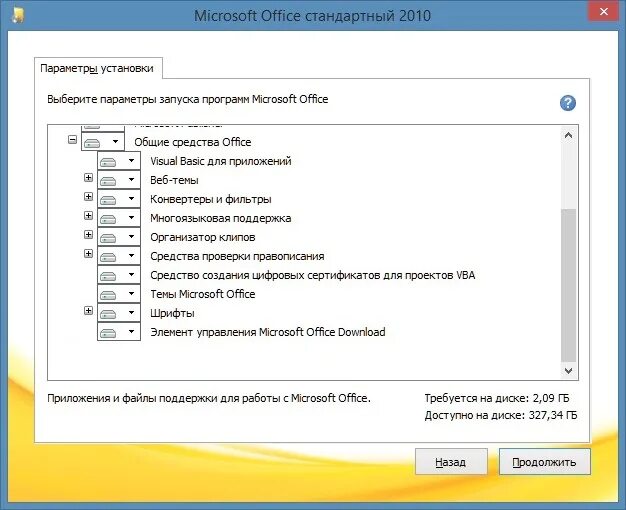Open install options dropdown for Visual Basic для приложений
Screen dimensions: 626x510
(119, 161)
